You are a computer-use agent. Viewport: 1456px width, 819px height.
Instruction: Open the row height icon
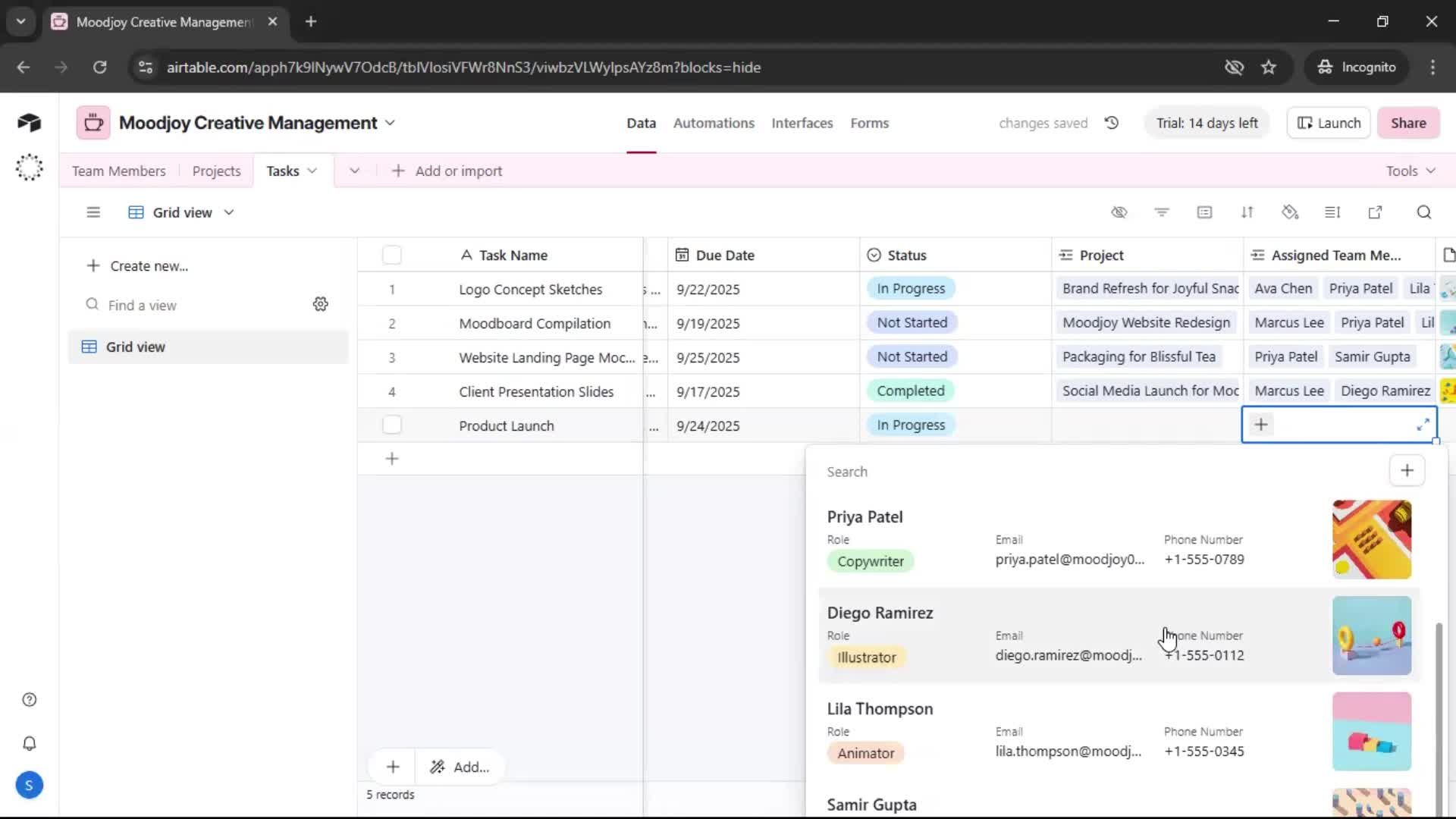click(x=1332, y=212)
